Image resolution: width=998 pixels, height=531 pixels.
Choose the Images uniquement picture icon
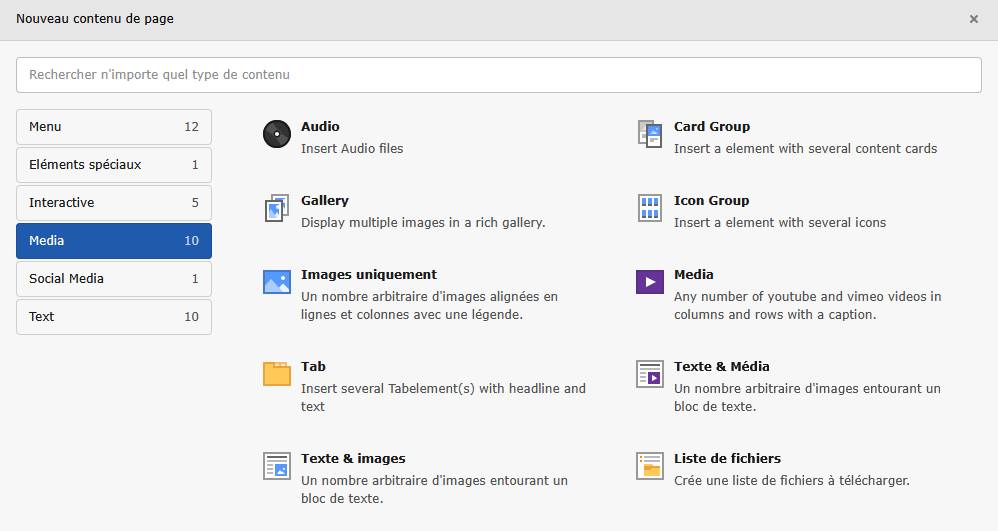[x=277, y=282]
